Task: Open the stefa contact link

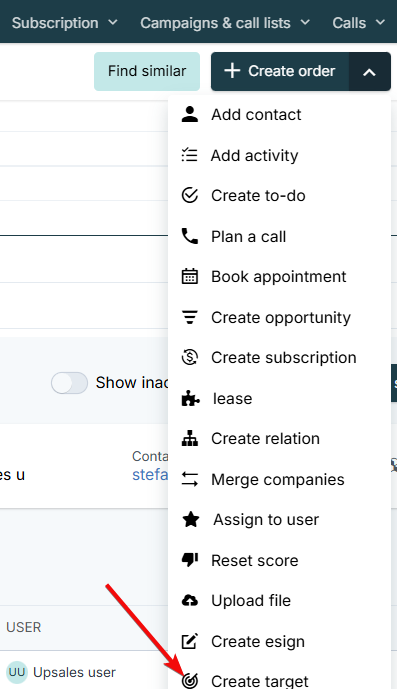Action: click(x=150, y=475)
